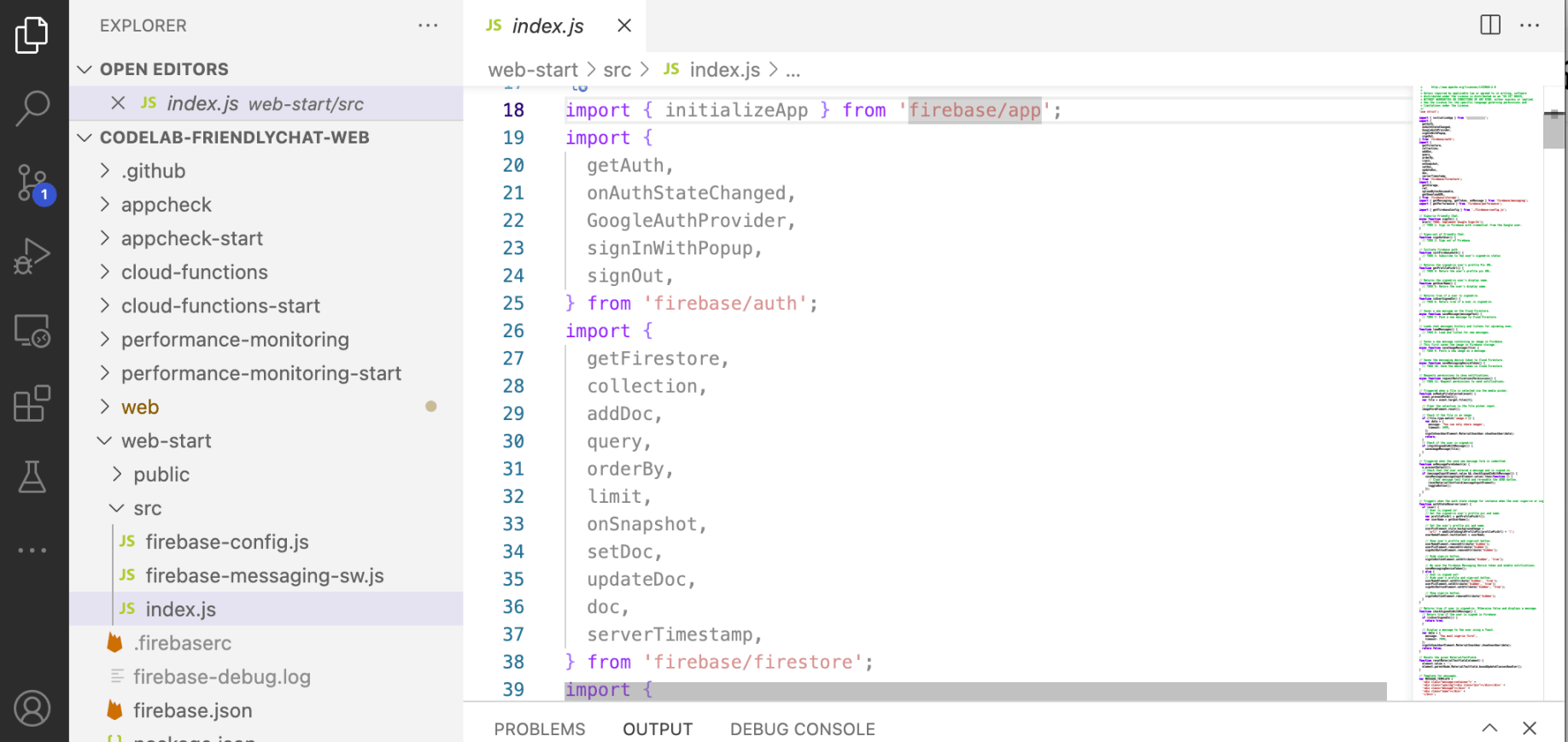Expand the public folder
Image resolution: width=1568 pixels, height=742 pixels.
pyautogui.click(x=161, y=475)
